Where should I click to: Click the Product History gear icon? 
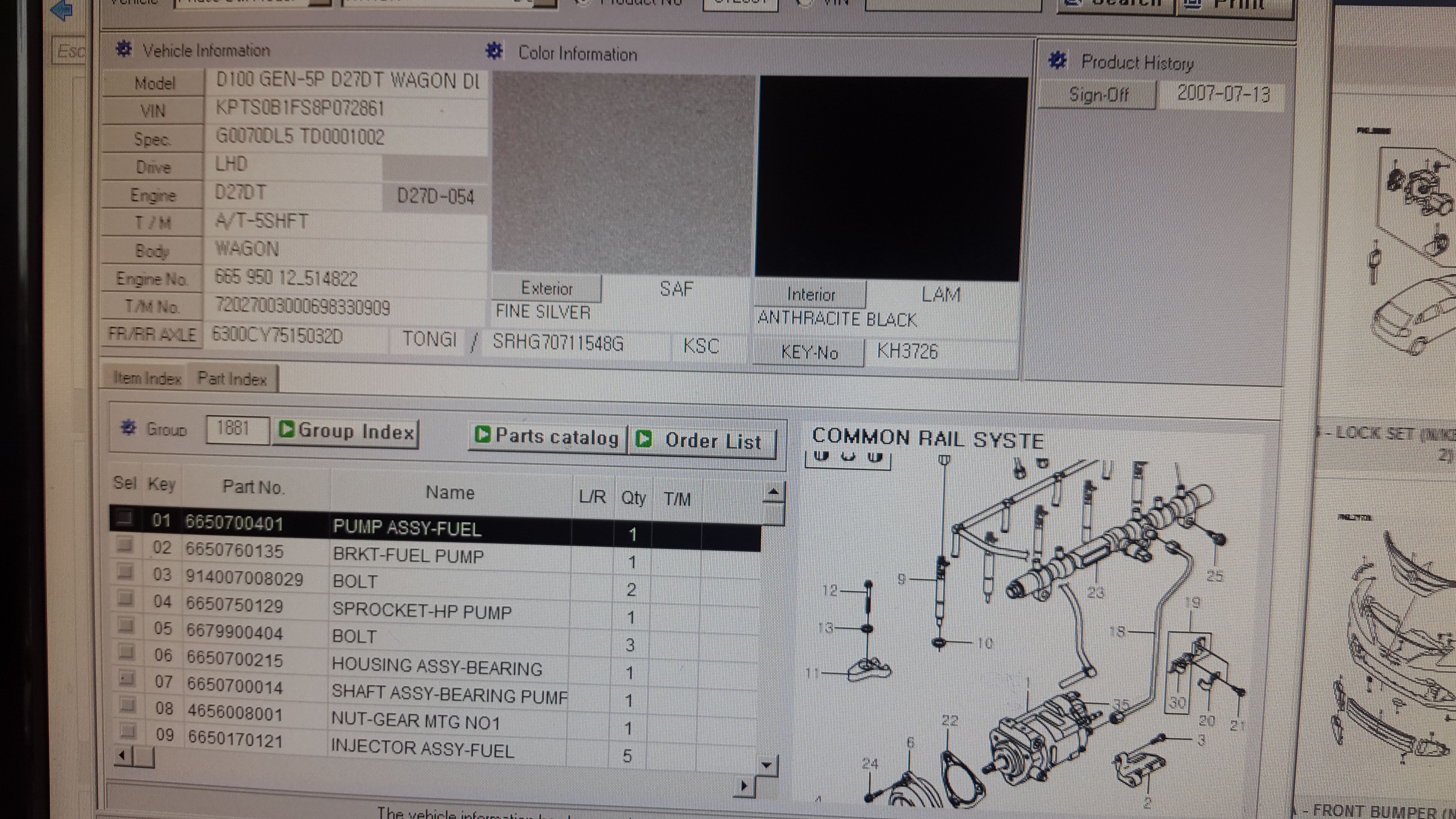tap(1057, 60)
